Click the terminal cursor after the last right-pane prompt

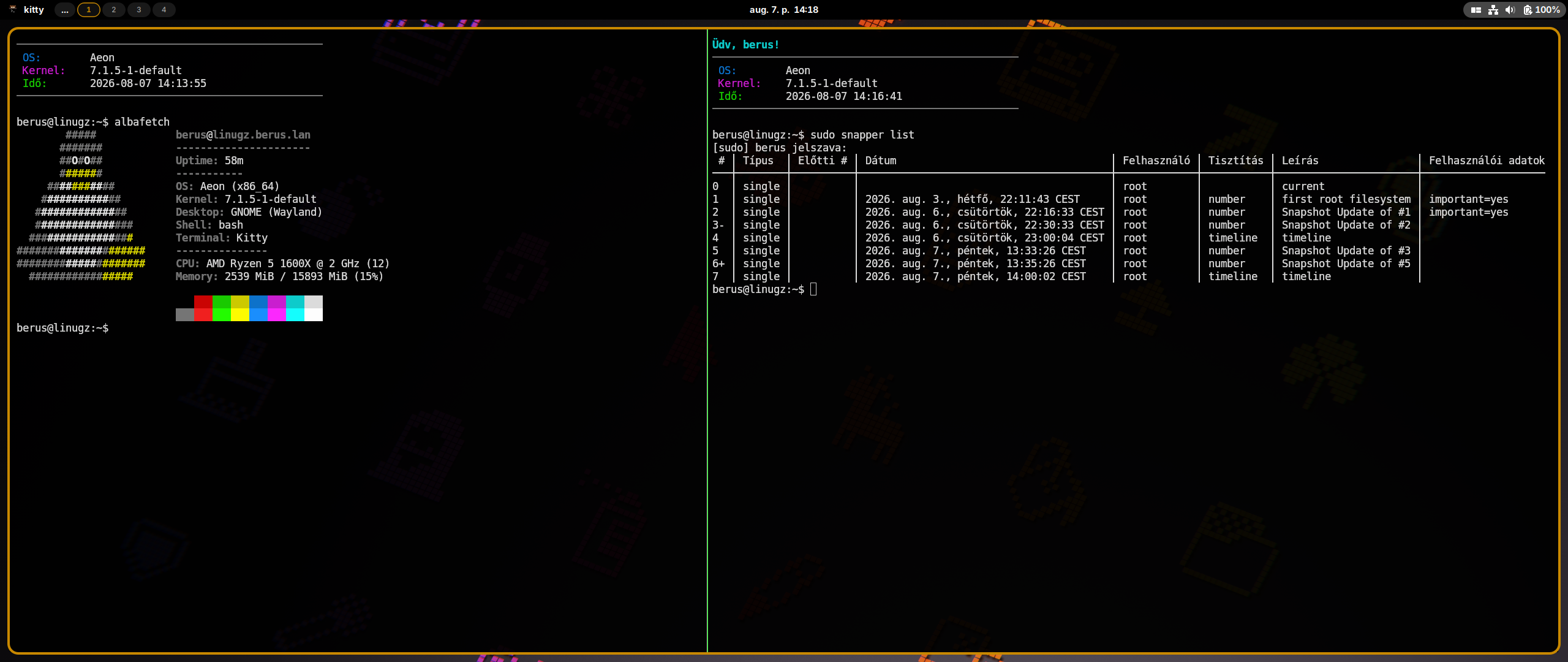coord(813,289)
